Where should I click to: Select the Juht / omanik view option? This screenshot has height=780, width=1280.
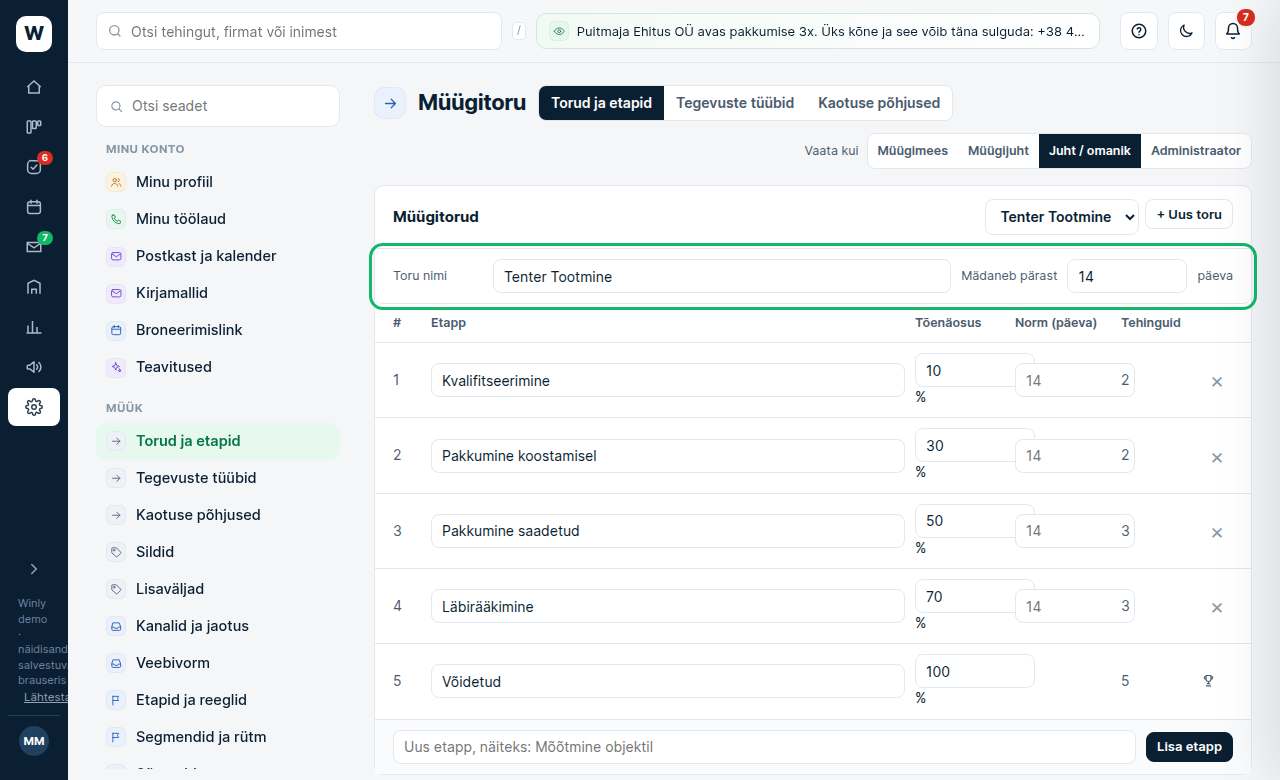[1090, 151]
